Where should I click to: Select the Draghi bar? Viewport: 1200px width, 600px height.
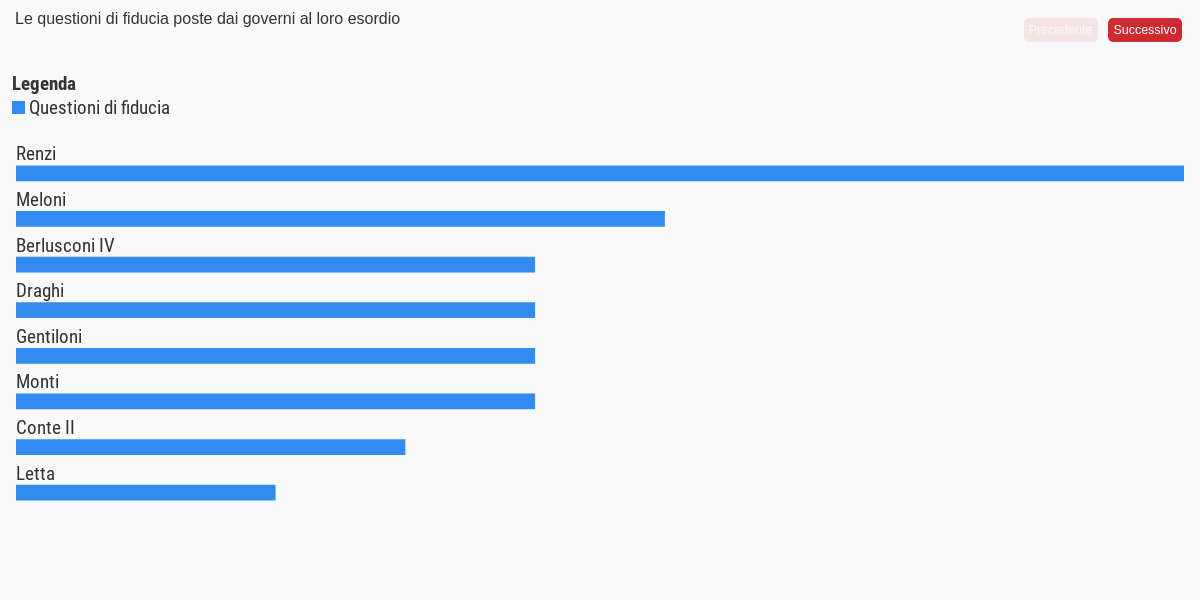(x=275, y=310)
